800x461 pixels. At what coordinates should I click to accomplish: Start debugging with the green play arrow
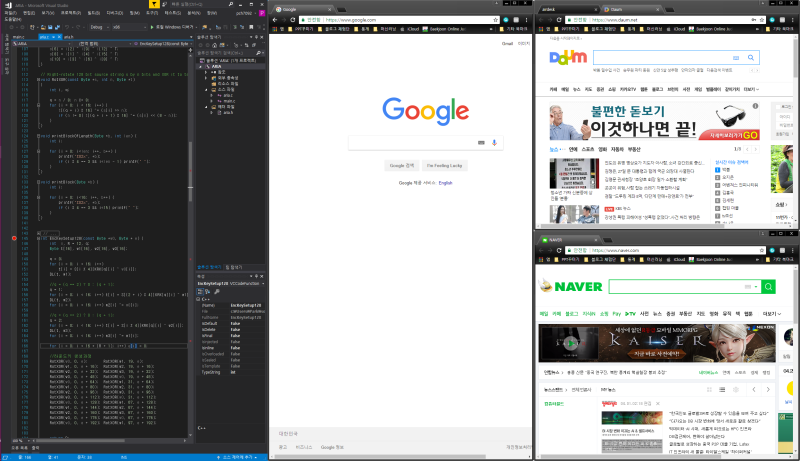click(x=152, y=27)
